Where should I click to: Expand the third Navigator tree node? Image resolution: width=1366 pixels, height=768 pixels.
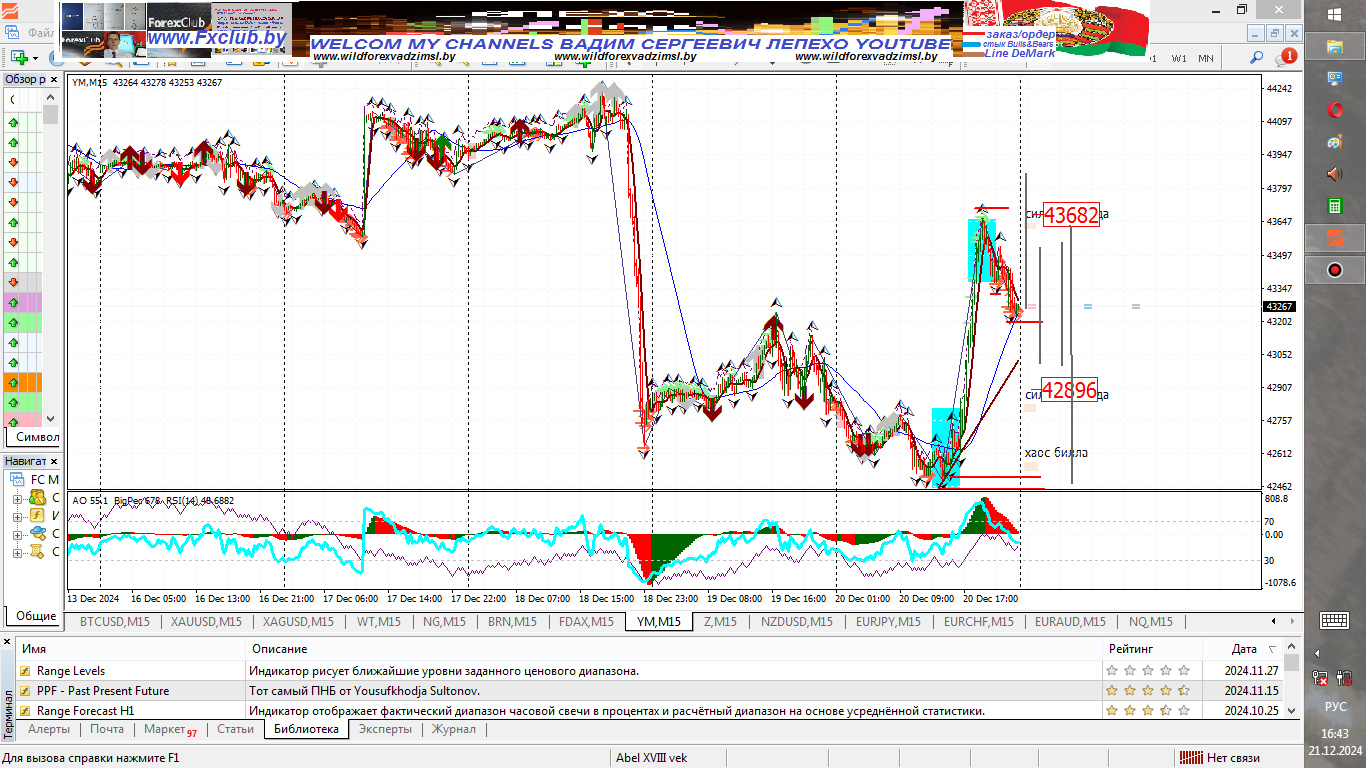tap(16, 534)
